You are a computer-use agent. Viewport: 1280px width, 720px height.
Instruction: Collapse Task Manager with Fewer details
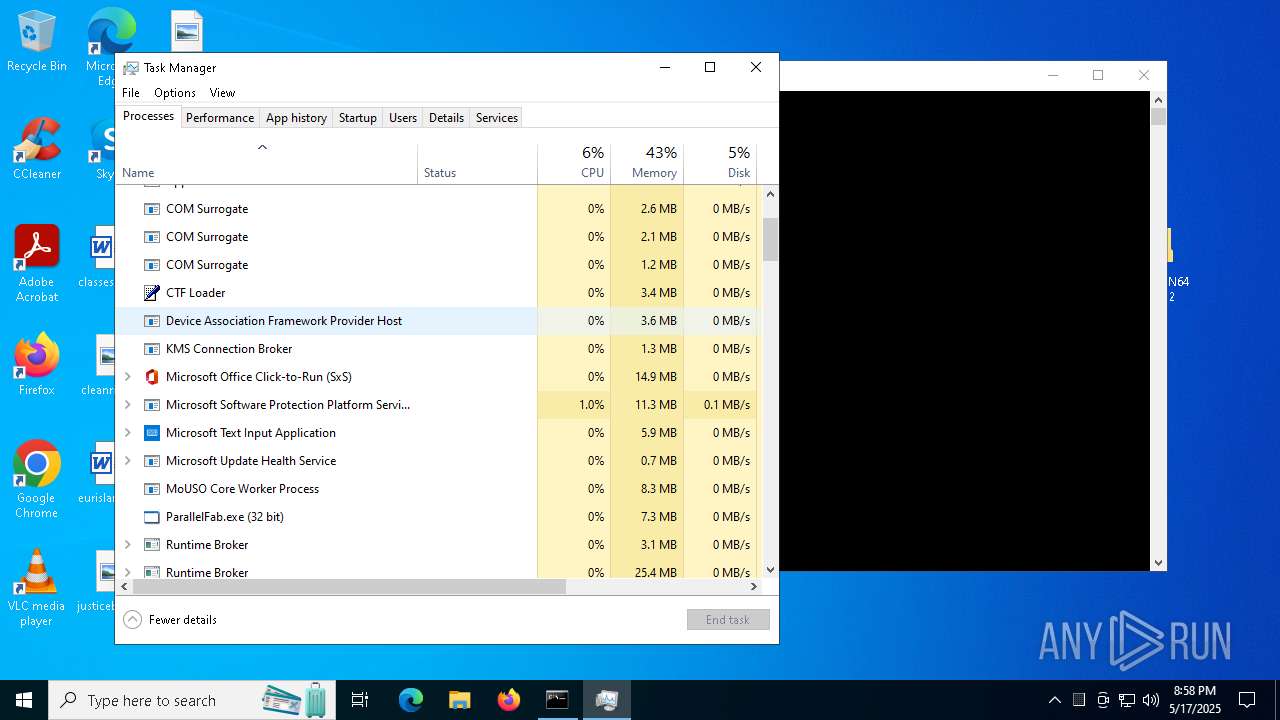click(x=170, y=620)
